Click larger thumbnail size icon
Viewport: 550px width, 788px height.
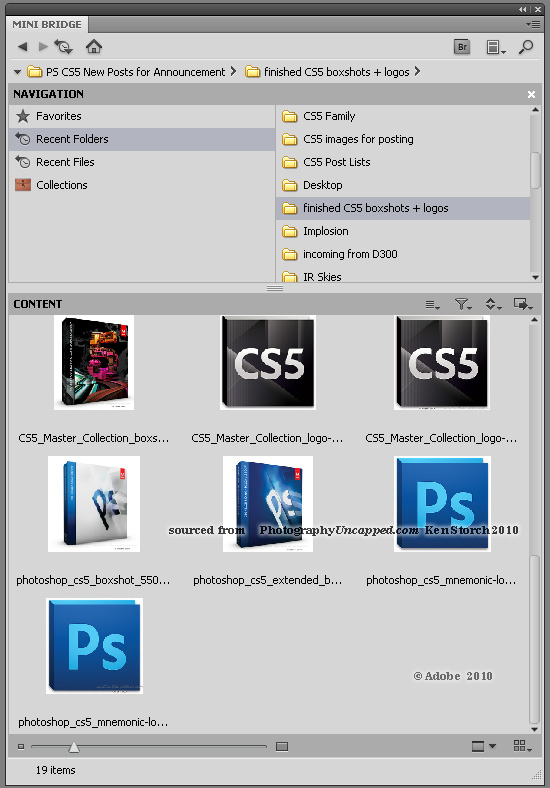[282, 747]
